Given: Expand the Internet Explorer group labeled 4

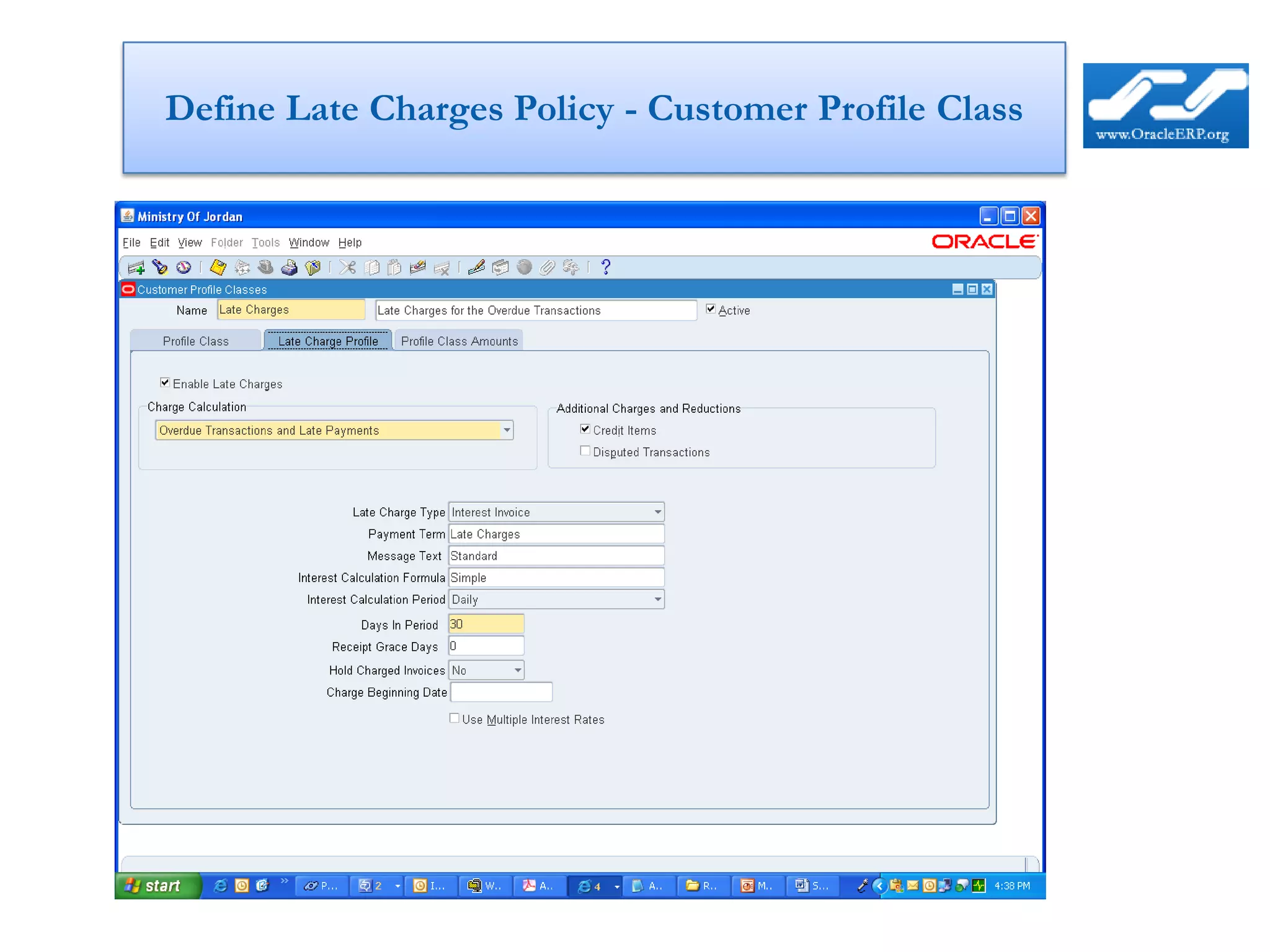Looking at the screenshot, I should [x=616, y=886].
